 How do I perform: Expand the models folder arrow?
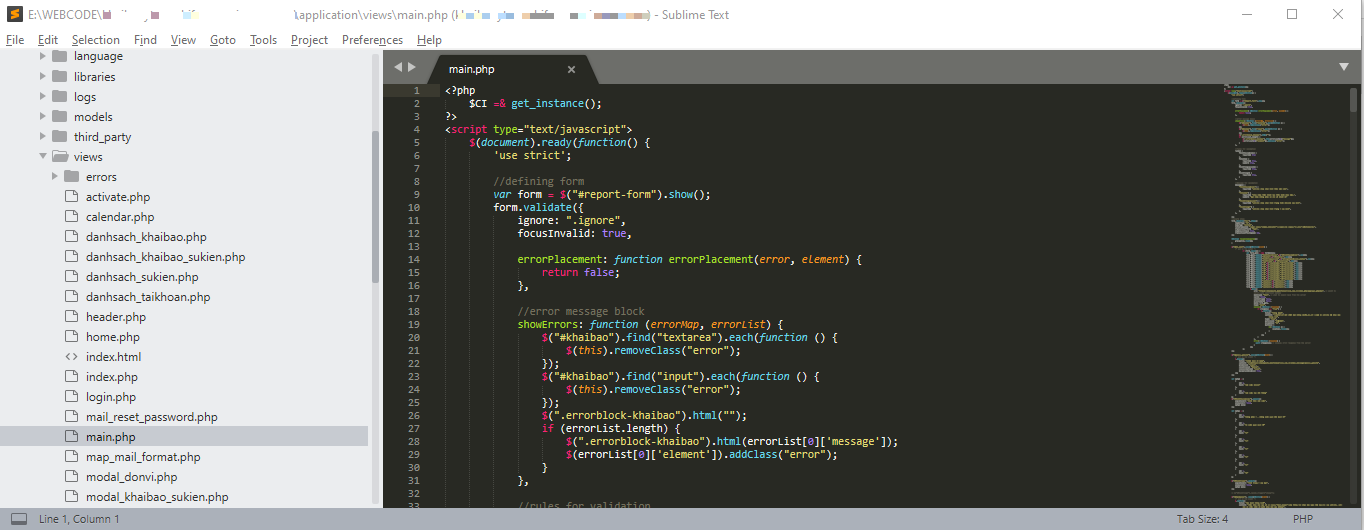[43, 116]
